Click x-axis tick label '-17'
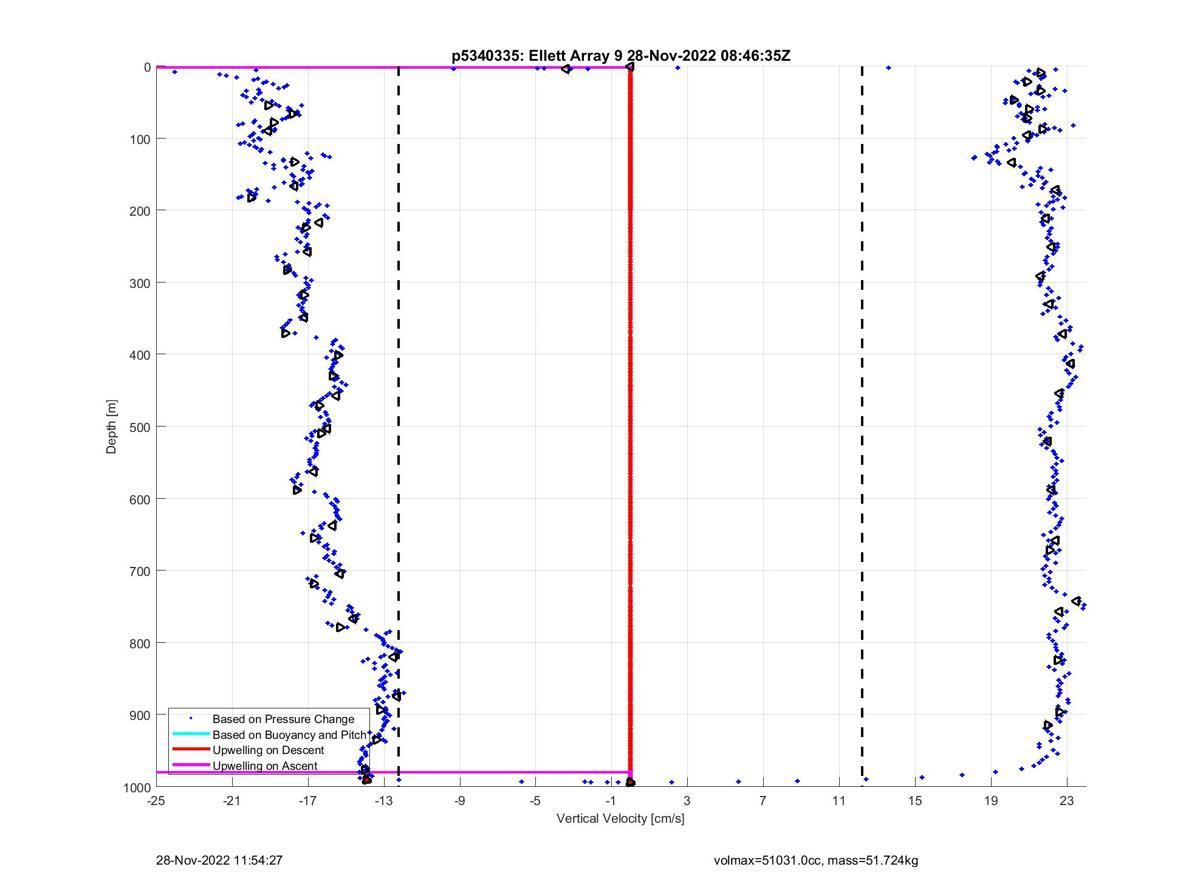 tap(308, 801)
